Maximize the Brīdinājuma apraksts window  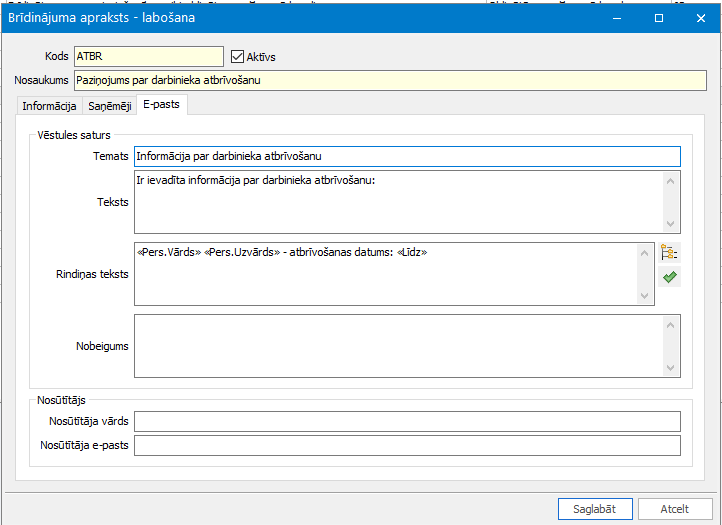pyautogui.click(x=658, y=18)
